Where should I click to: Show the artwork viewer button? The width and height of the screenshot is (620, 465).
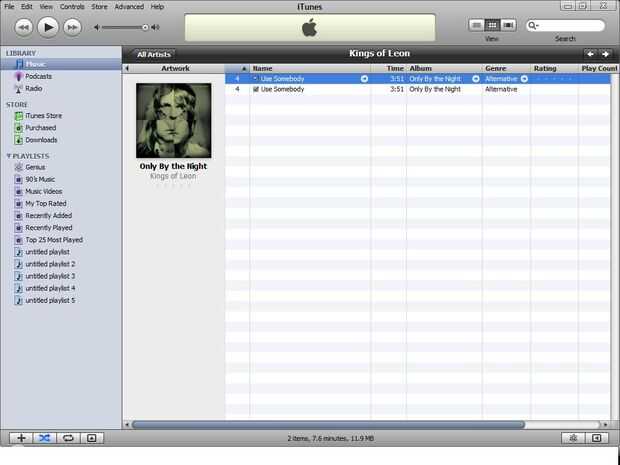92,438
